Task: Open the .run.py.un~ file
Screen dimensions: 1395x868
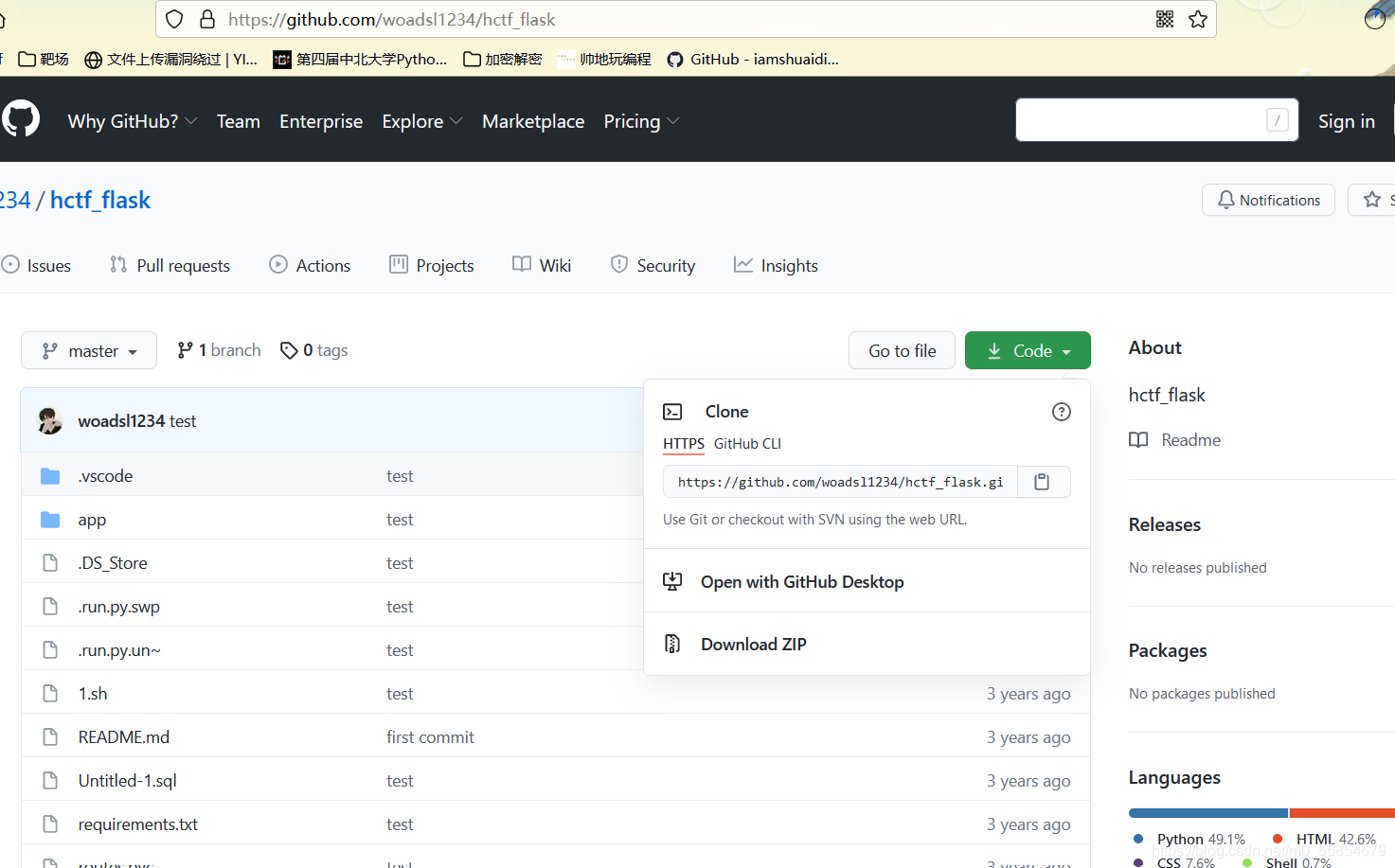Action: (x=119, y=650)
